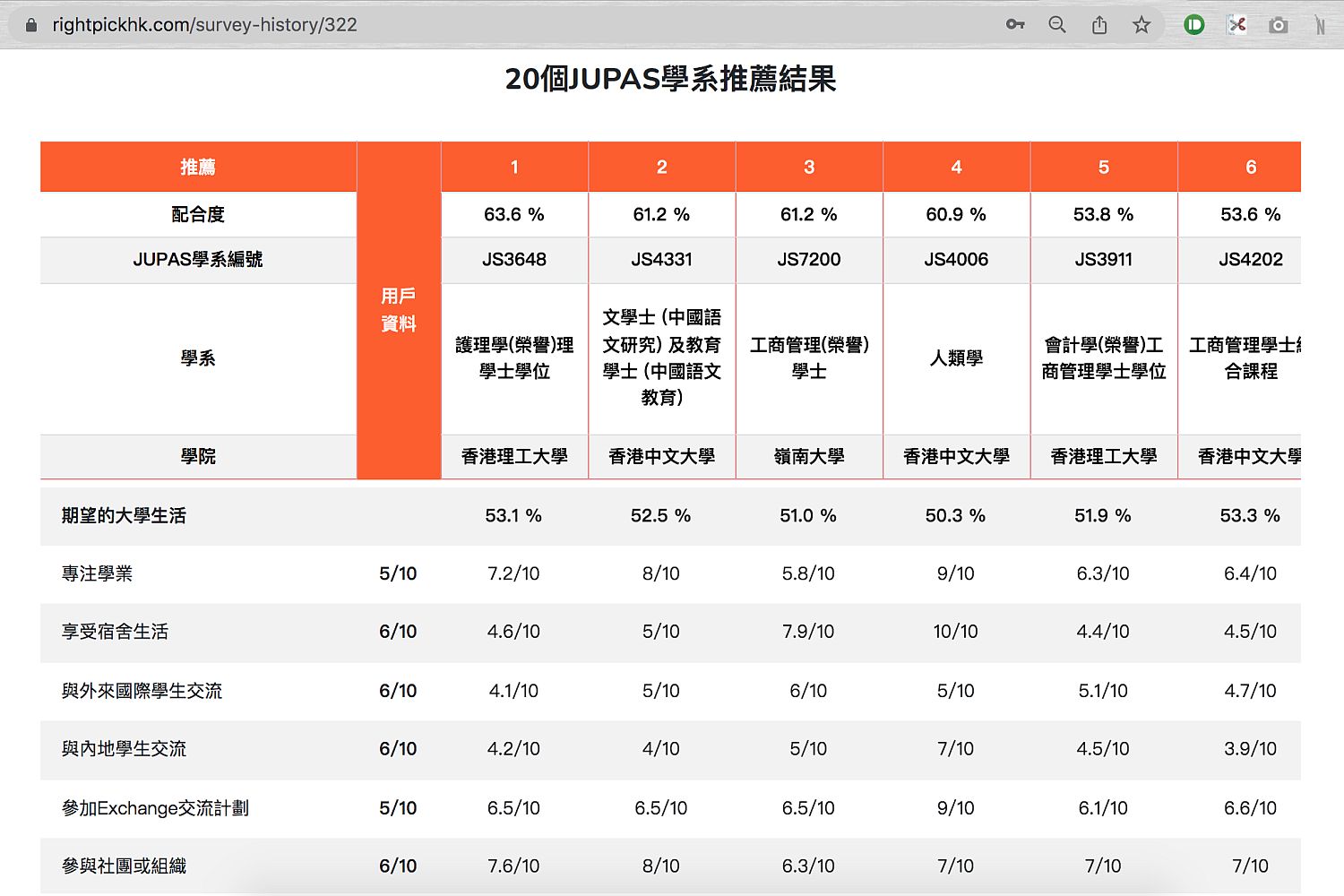Select recommendation column header 2

tap(662, 167)
